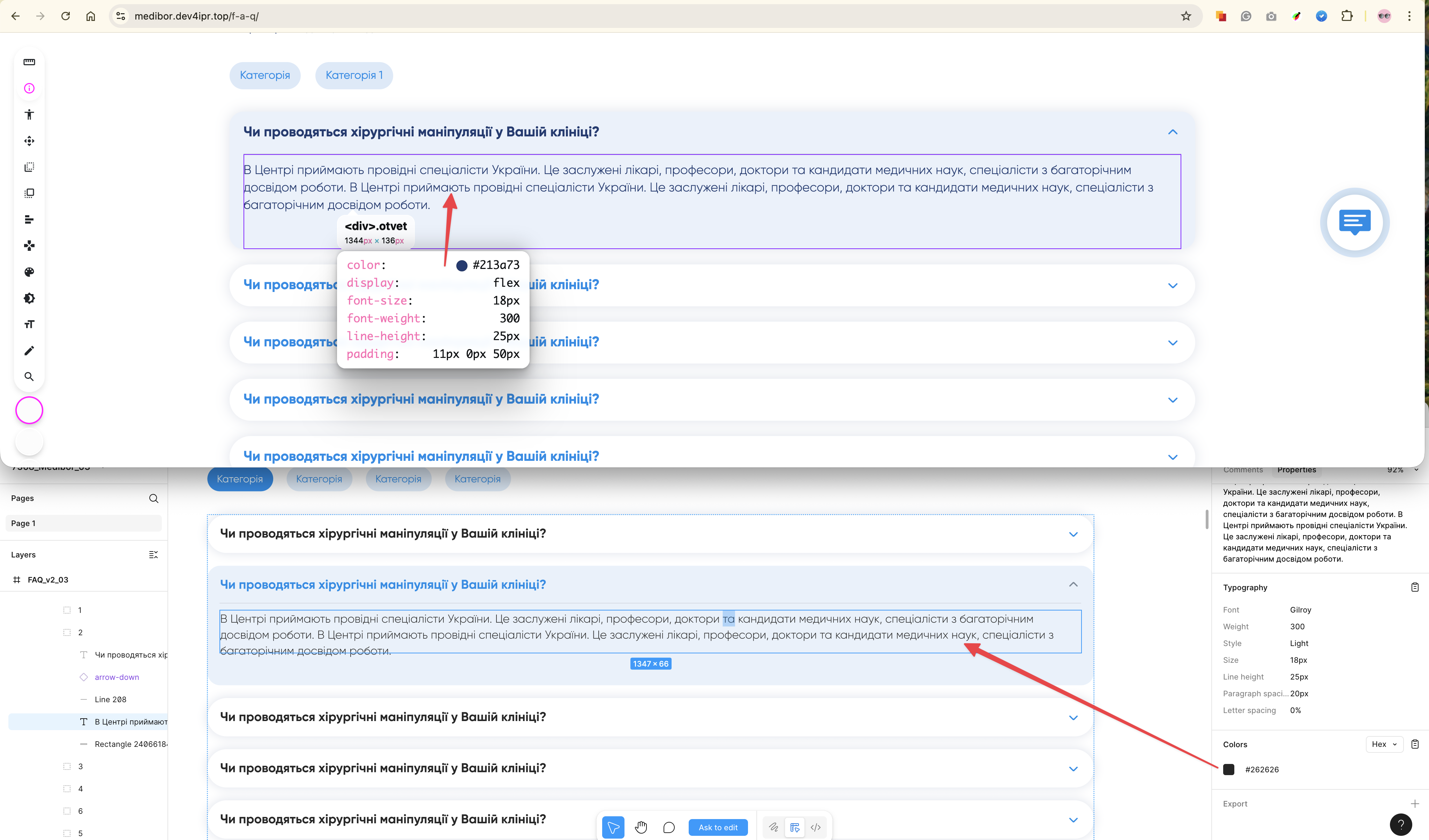The image size is (1429, 840).
Task: Click the Ask to edit button
Action: pyautogui.click(x=717, y=827)
